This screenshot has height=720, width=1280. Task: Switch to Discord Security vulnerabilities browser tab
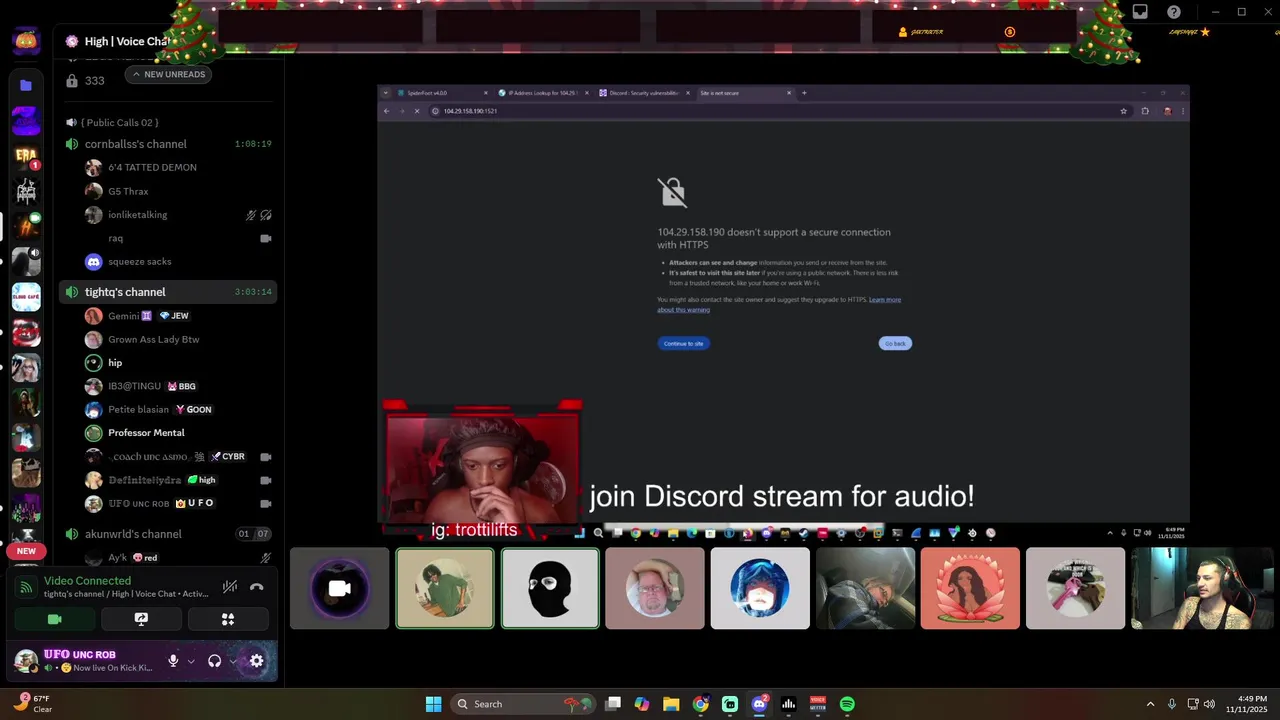(x=643, y=93)
